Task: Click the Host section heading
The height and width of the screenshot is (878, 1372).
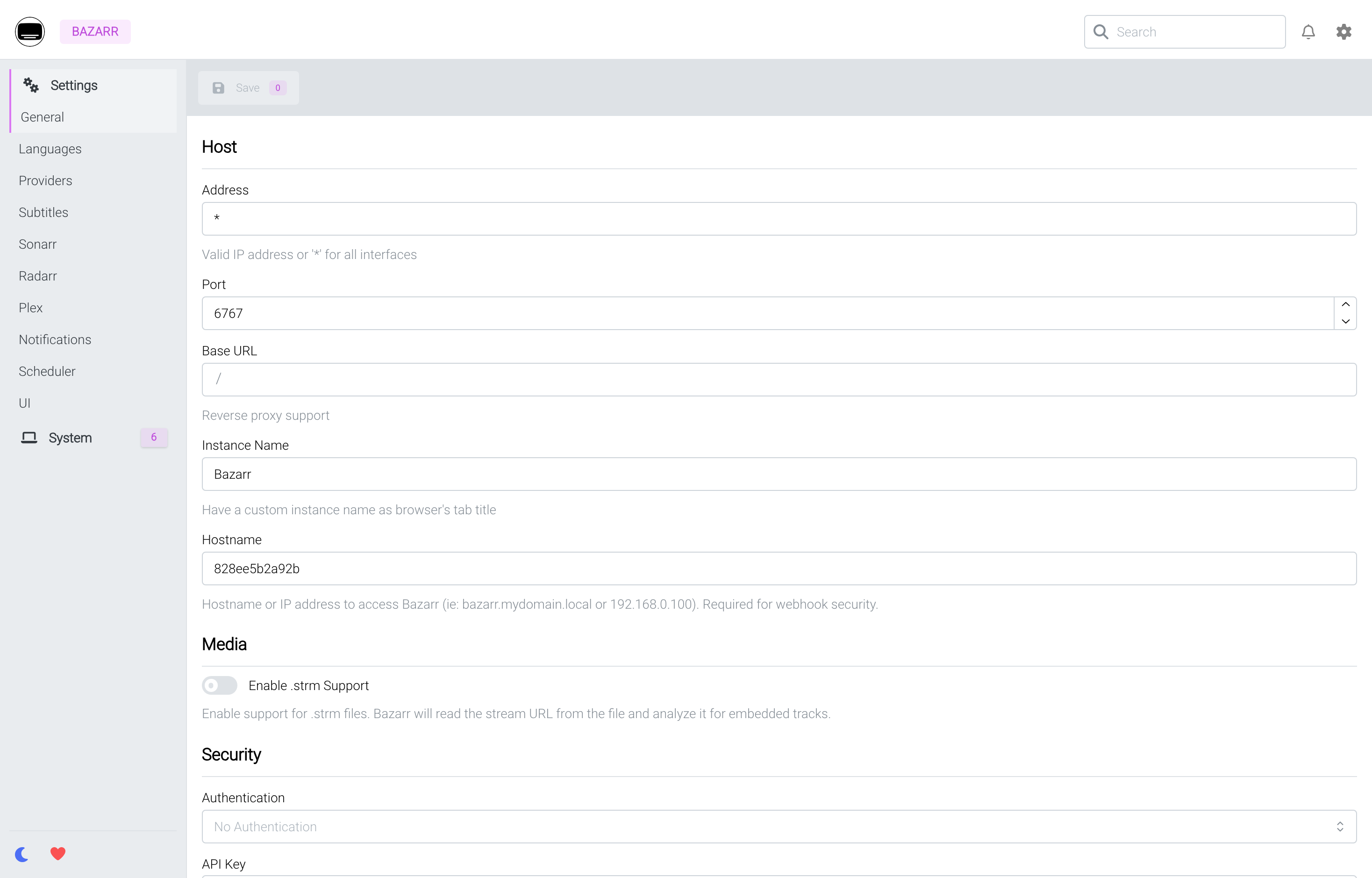Action: pyautogui.click(x=219, y=147)
